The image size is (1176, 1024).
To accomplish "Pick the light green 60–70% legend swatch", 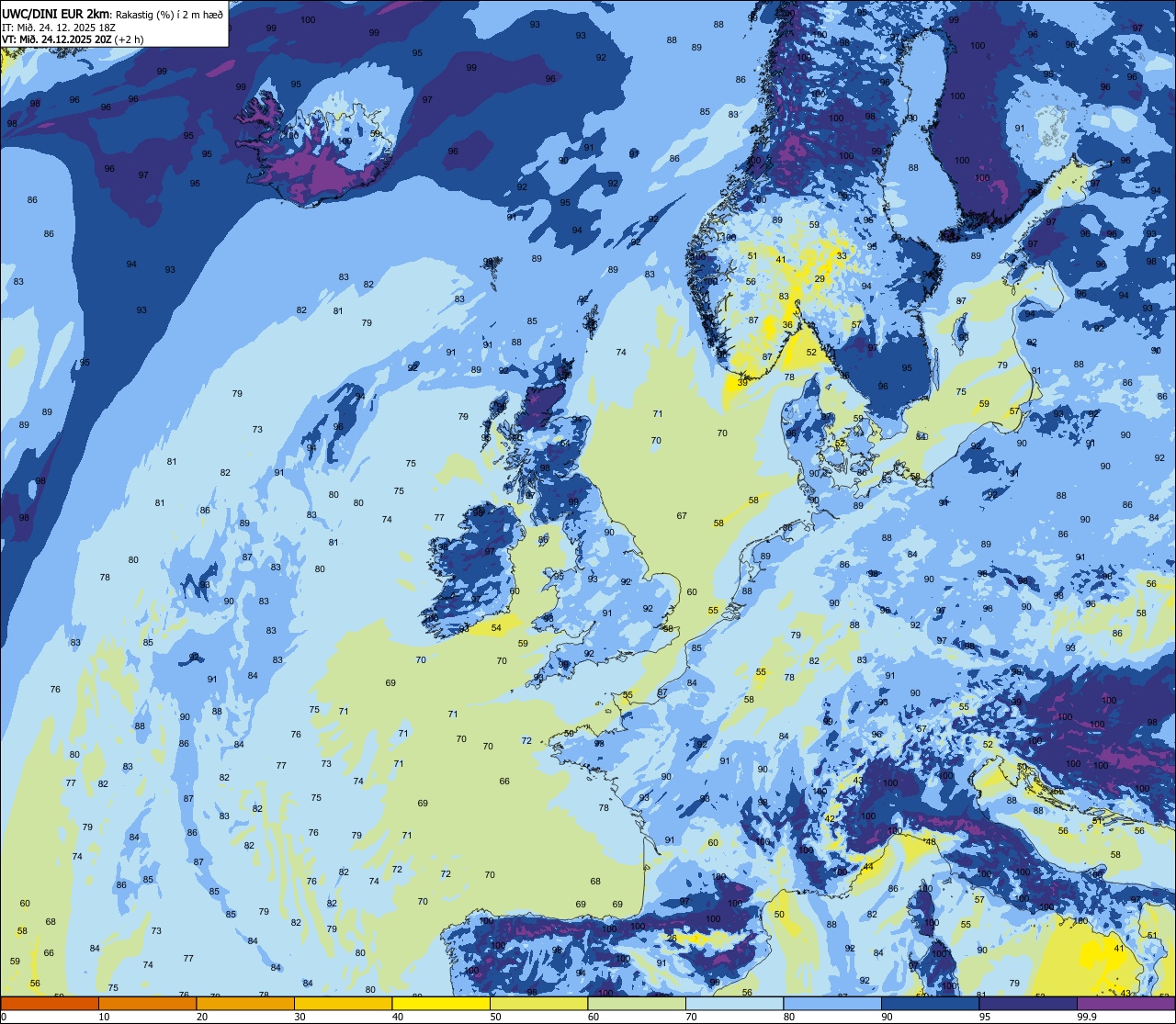I will (x=637, y=1004).
